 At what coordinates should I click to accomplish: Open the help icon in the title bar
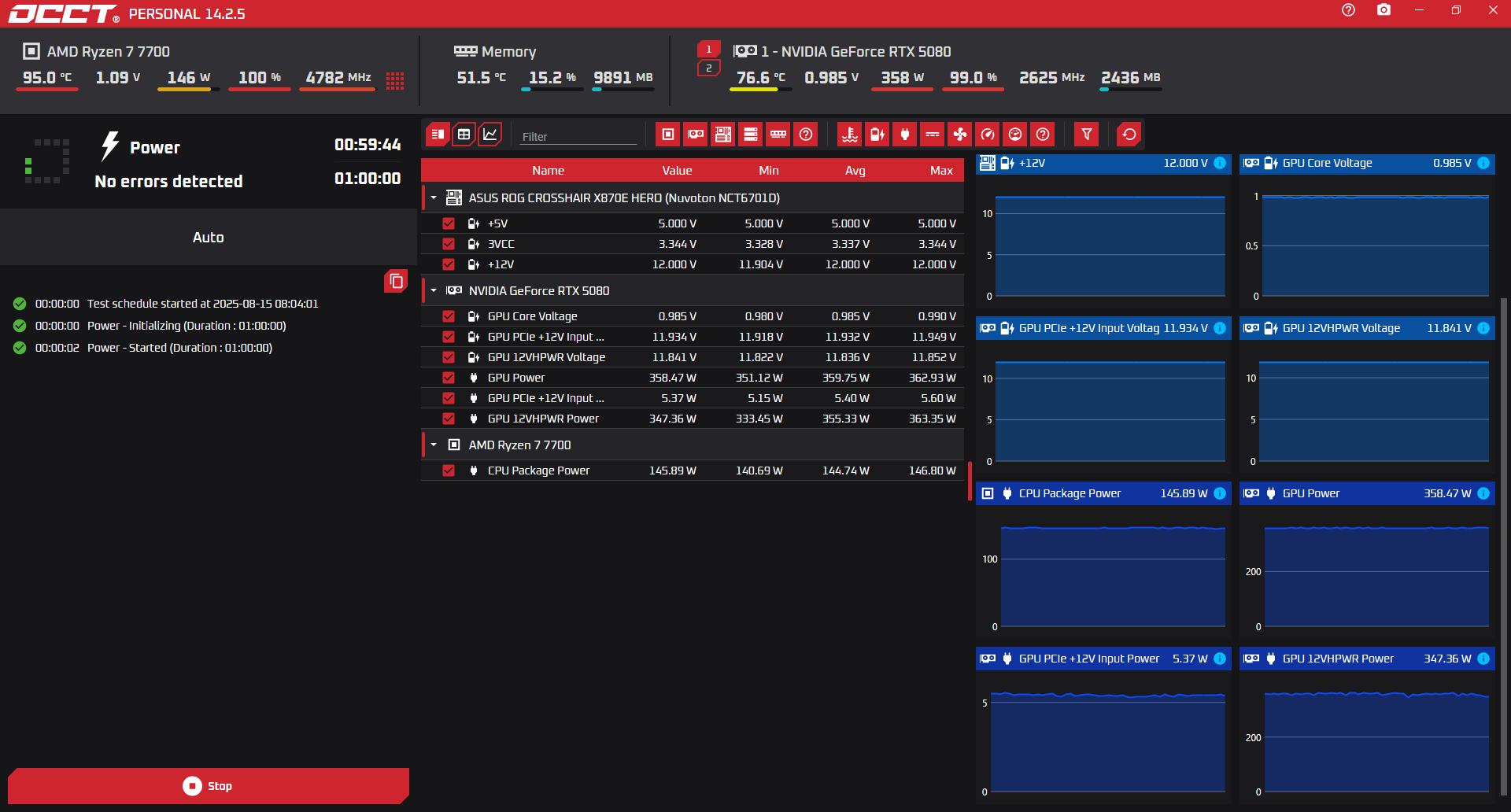(1349, 10)
